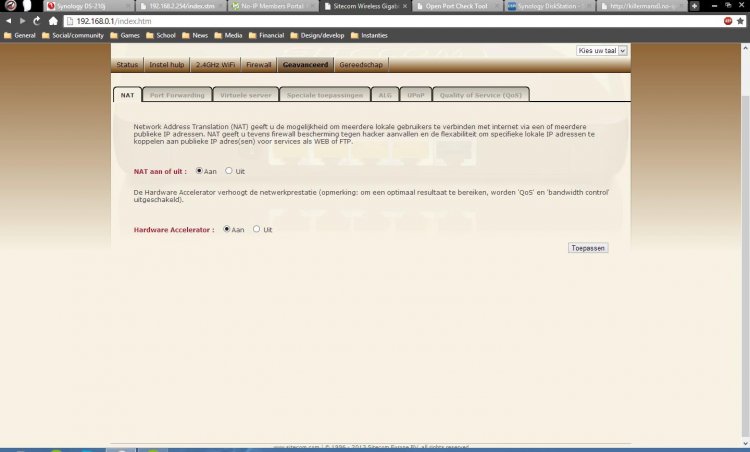
Task: Click the home icon in toolbar
Action: (x=52, y=20)
